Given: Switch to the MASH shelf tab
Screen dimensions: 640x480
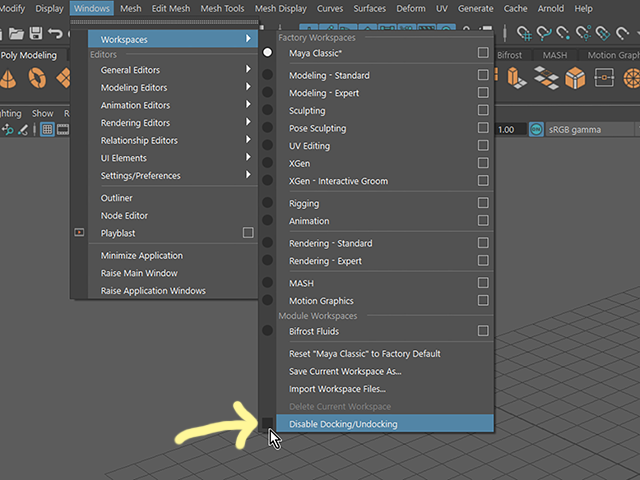Looking at the screenshot, I should 555,55.
